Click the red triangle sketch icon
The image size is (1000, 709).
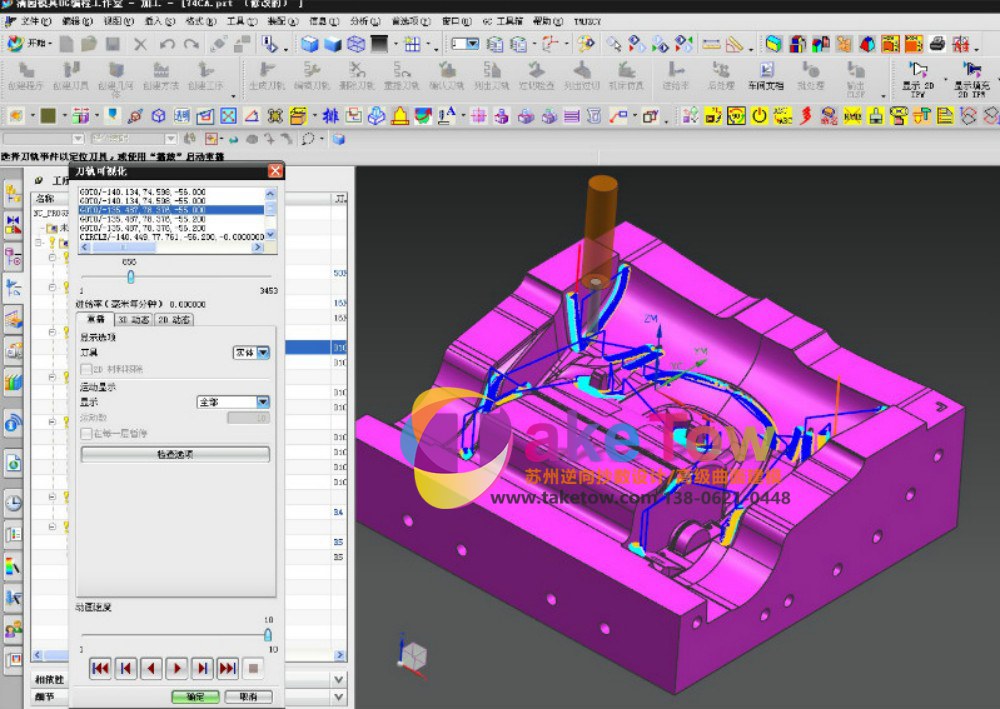(x=252, y=116)
